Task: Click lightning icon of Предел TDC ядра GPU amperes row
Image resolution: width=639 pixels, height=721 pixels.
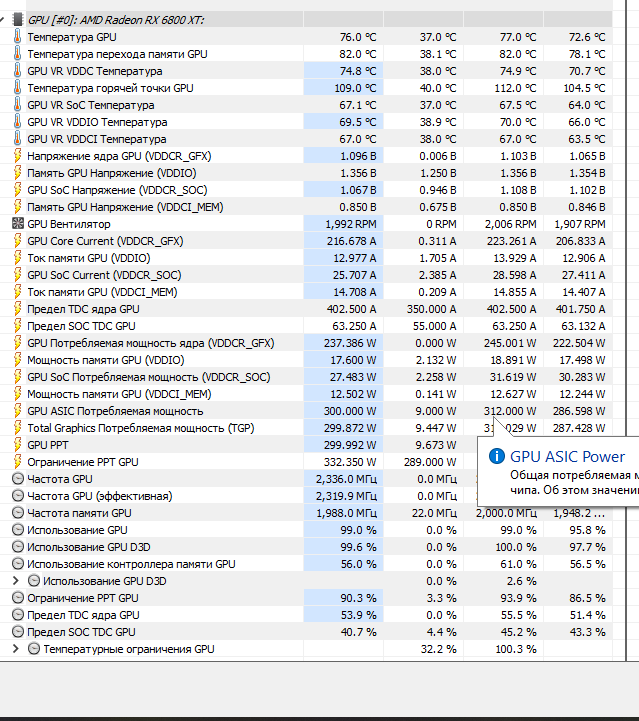Action: click(x=17, y=309)
